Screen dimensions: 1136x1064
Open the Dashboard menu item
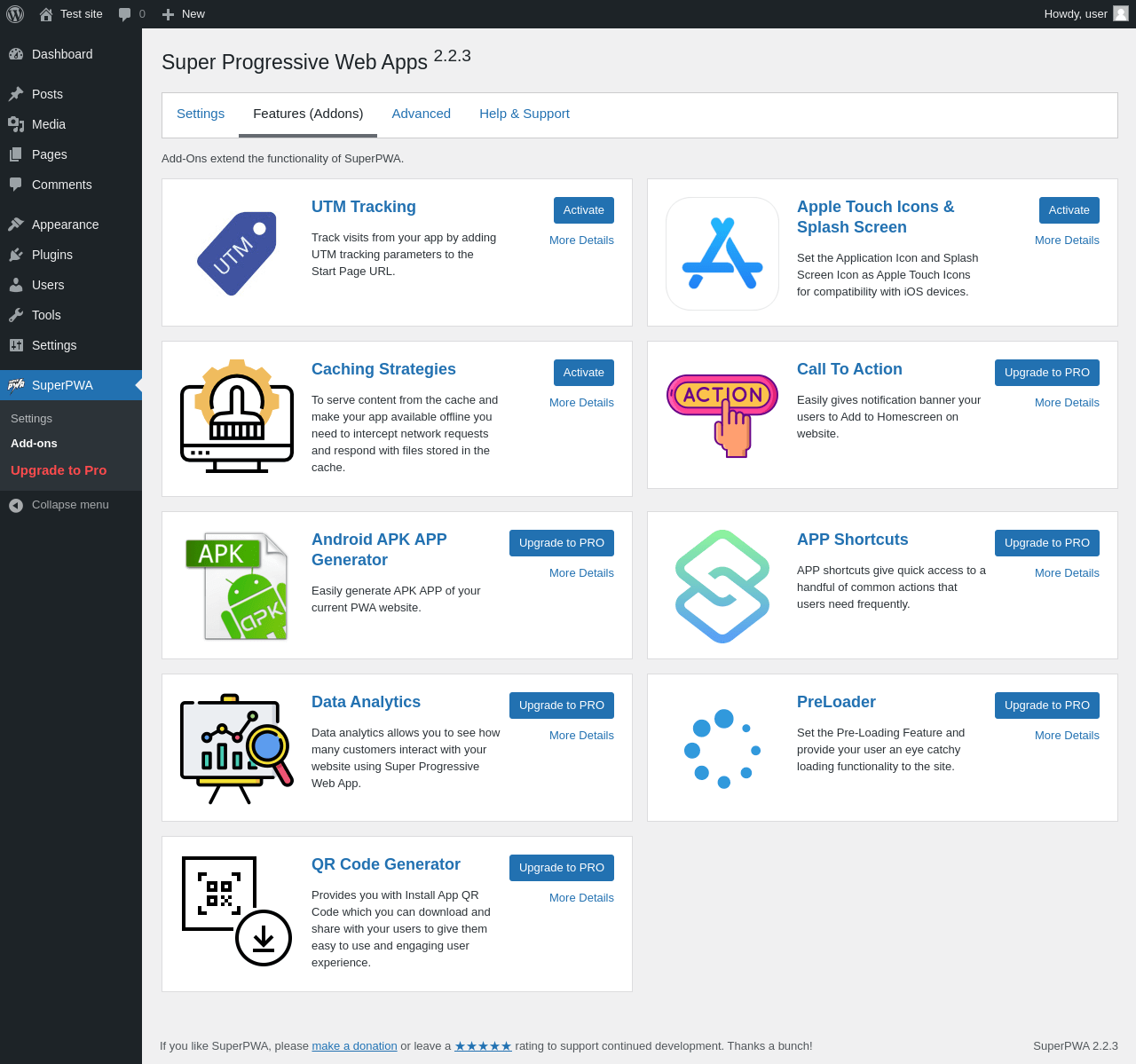pyautogui.click(x=71, y=54)
